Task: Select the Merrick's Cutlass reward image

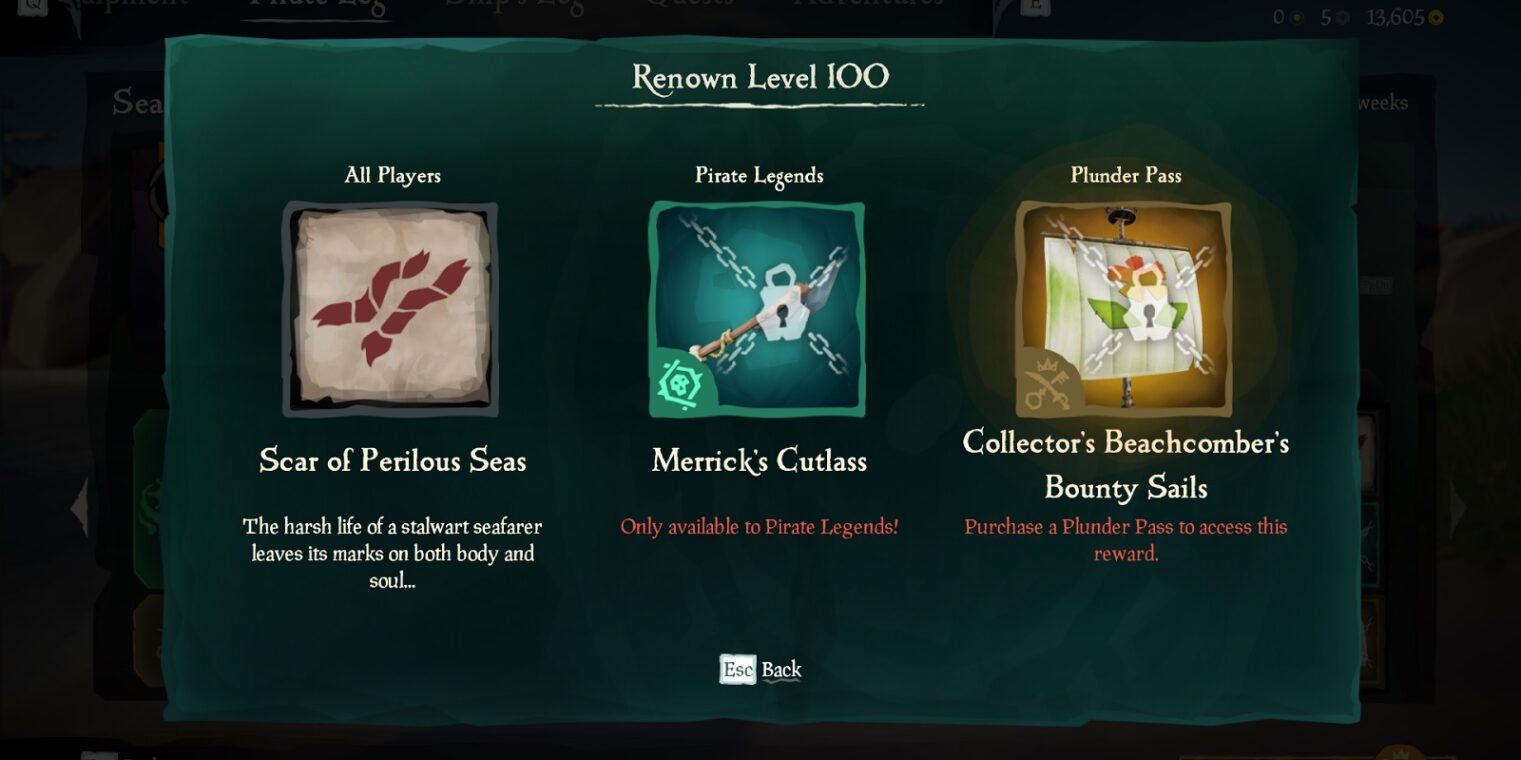Action: [x=757, y=309]
